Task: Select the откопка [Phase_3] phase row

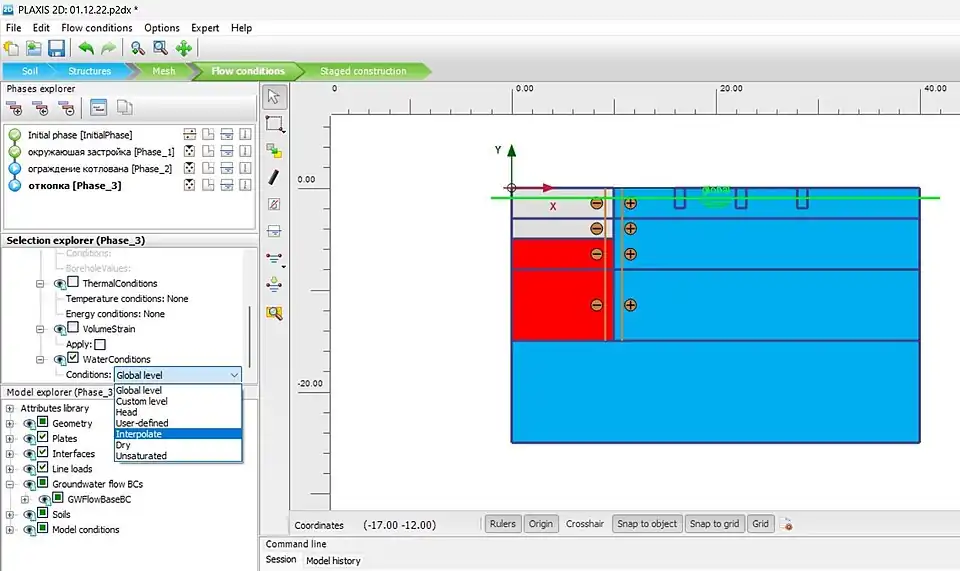Action: coord(75,185)
